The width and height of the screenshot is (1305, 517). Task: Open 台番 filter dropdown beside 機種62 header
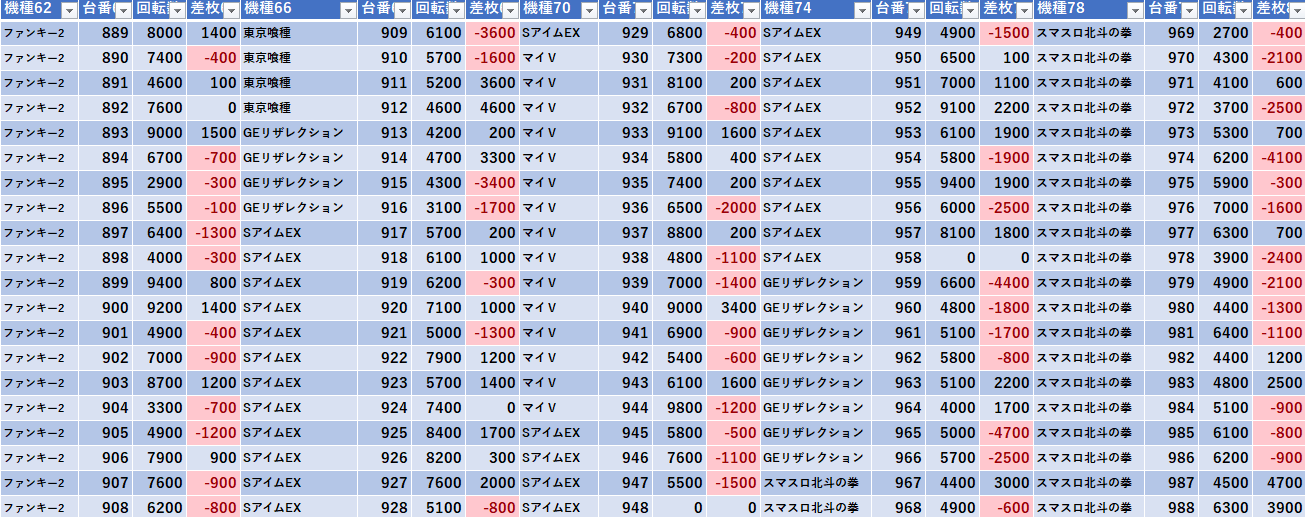pyautogui.click(x=123, y=10)
